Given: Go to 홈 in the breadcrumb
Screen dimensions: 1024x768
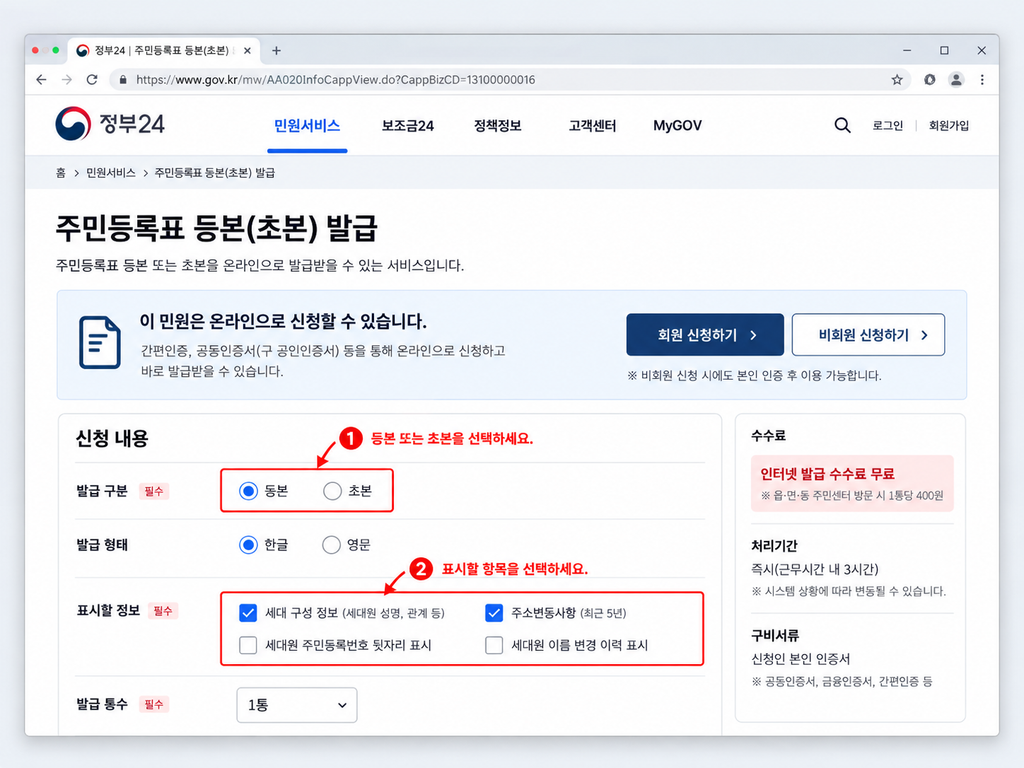Looking at the screenshot, I should pyautogui.click(x=60, y=173).
